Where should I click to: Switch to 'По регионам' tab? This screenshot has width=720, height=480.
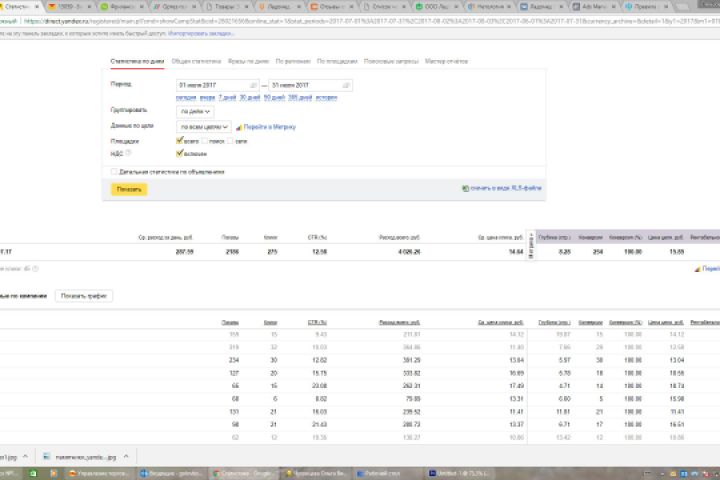click(x=293, y=61)
